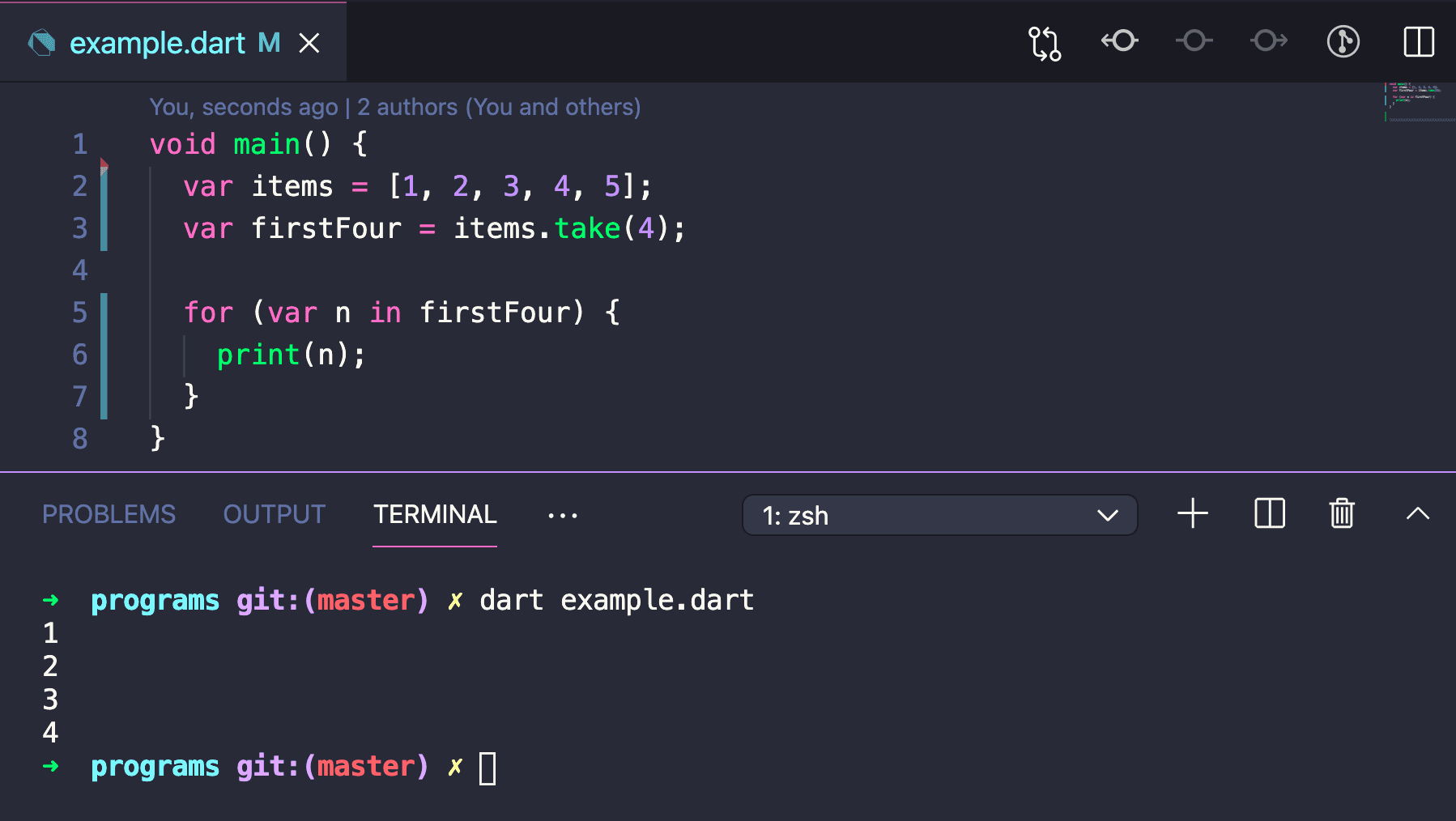Switch to the OUTPUT tab

[274, 513]
